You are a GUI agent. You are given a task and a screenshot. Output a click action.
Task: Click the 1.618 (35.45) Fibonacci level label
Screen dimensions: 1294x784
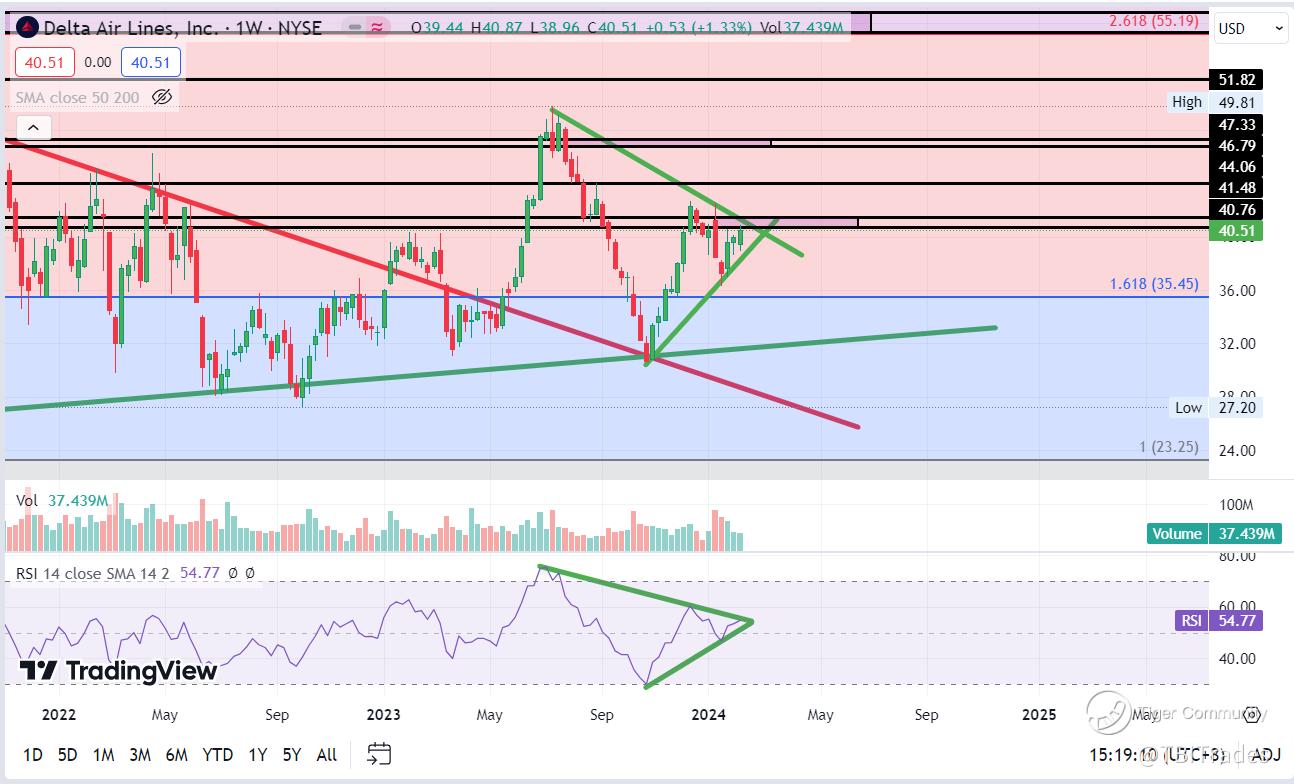1154,285
